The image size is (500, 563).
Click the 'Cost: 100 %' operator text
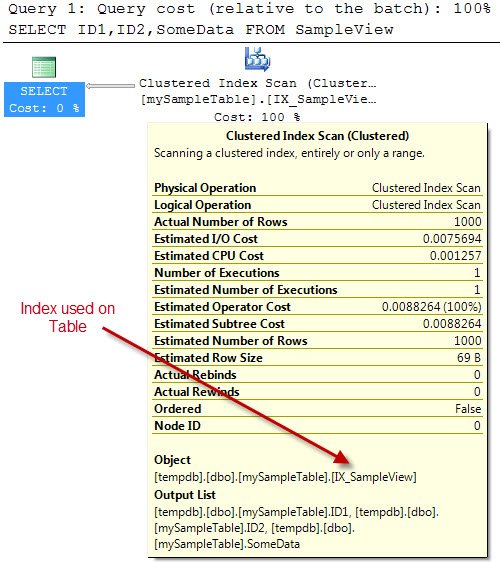point(257,117)
